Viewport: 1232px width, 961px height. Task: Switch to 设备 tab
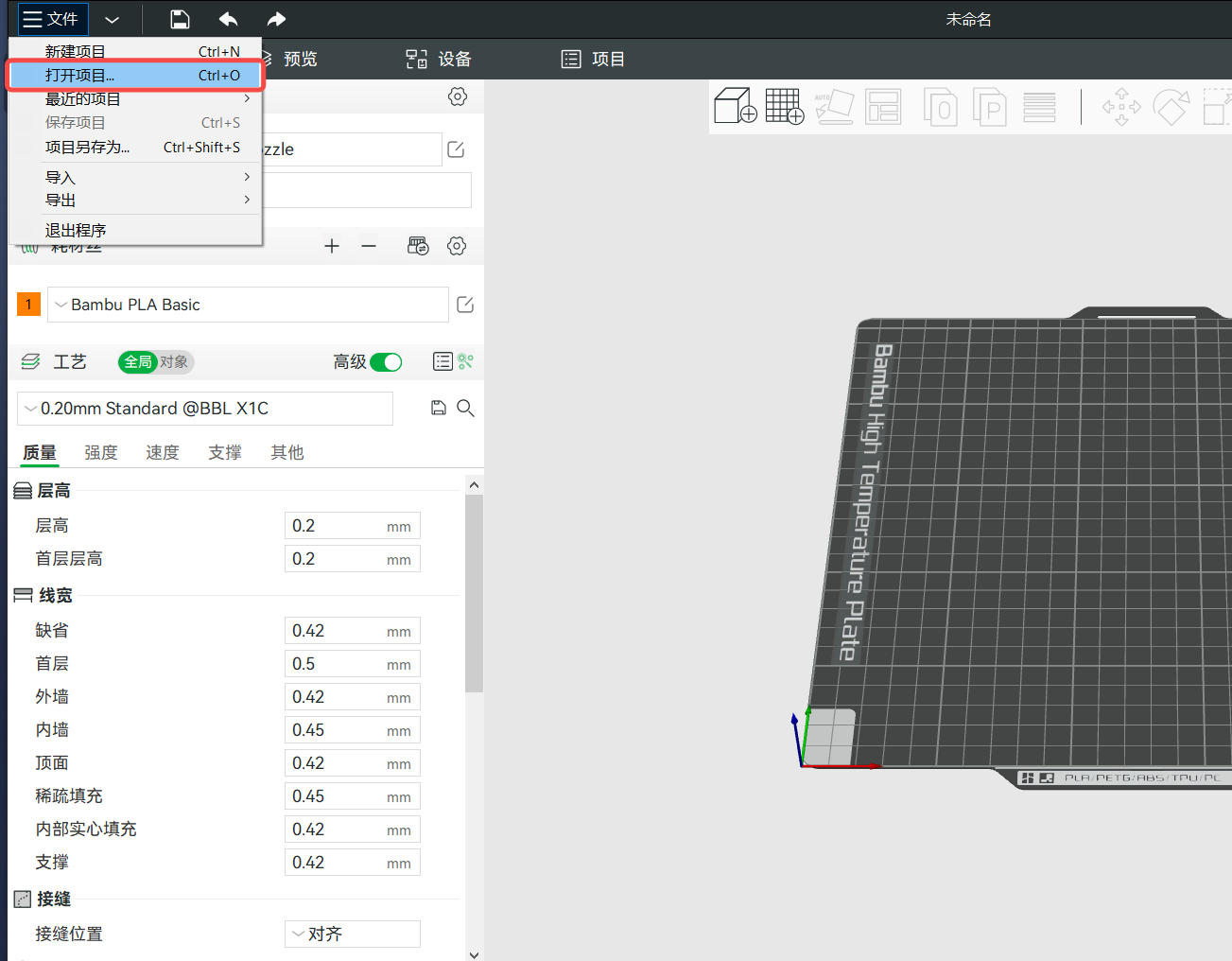point(440,59)
